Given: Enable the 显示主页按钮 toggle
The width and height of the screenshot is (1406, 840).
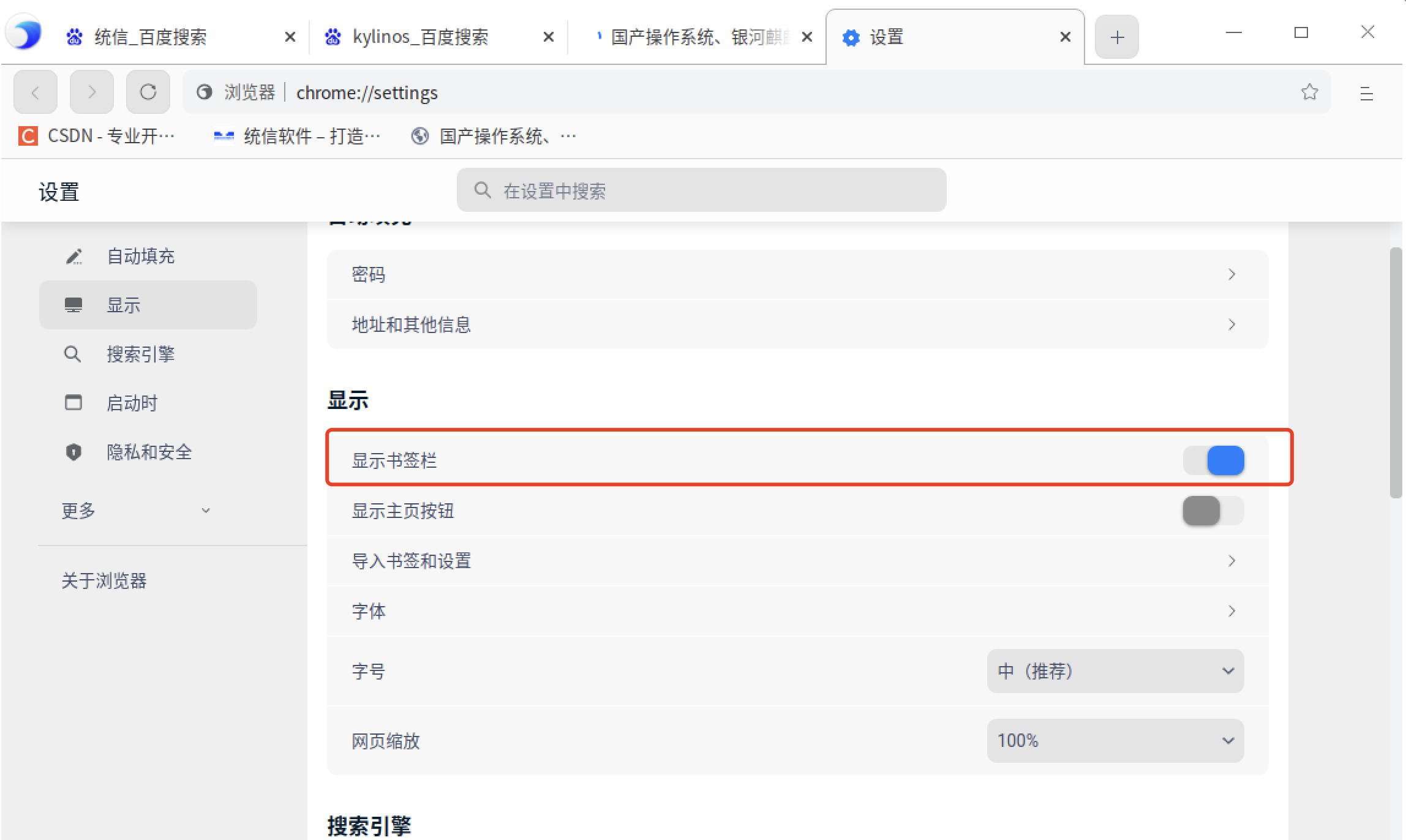Looking at the screenshot, I should 1213,511.
